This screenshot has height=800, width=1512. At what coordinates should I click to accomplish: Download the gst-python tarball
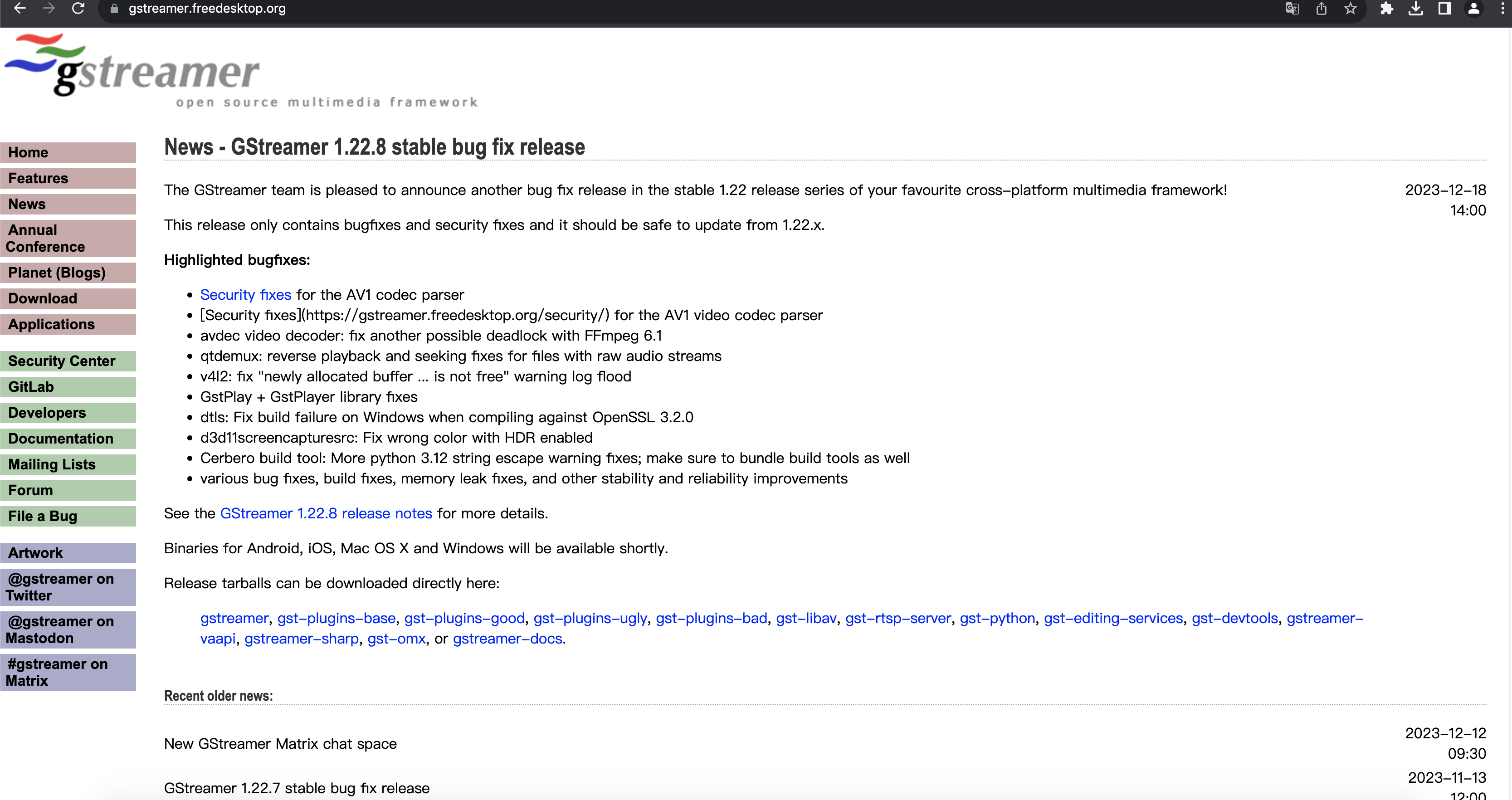coord(997,619)
